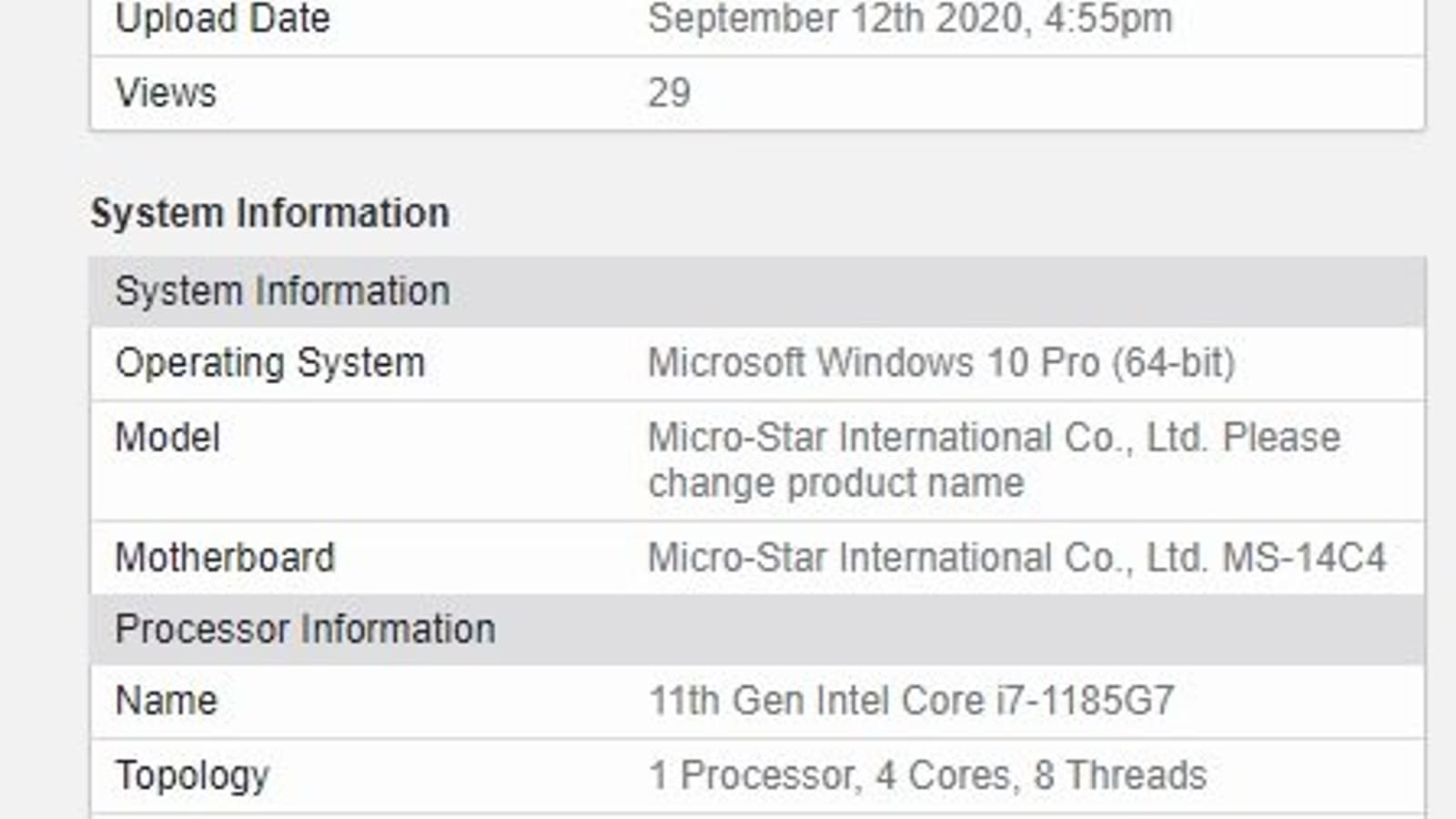The image size is (1456, 819).
Task: Click "4 Cores" in the Topology value
Action: pos(943,776)
